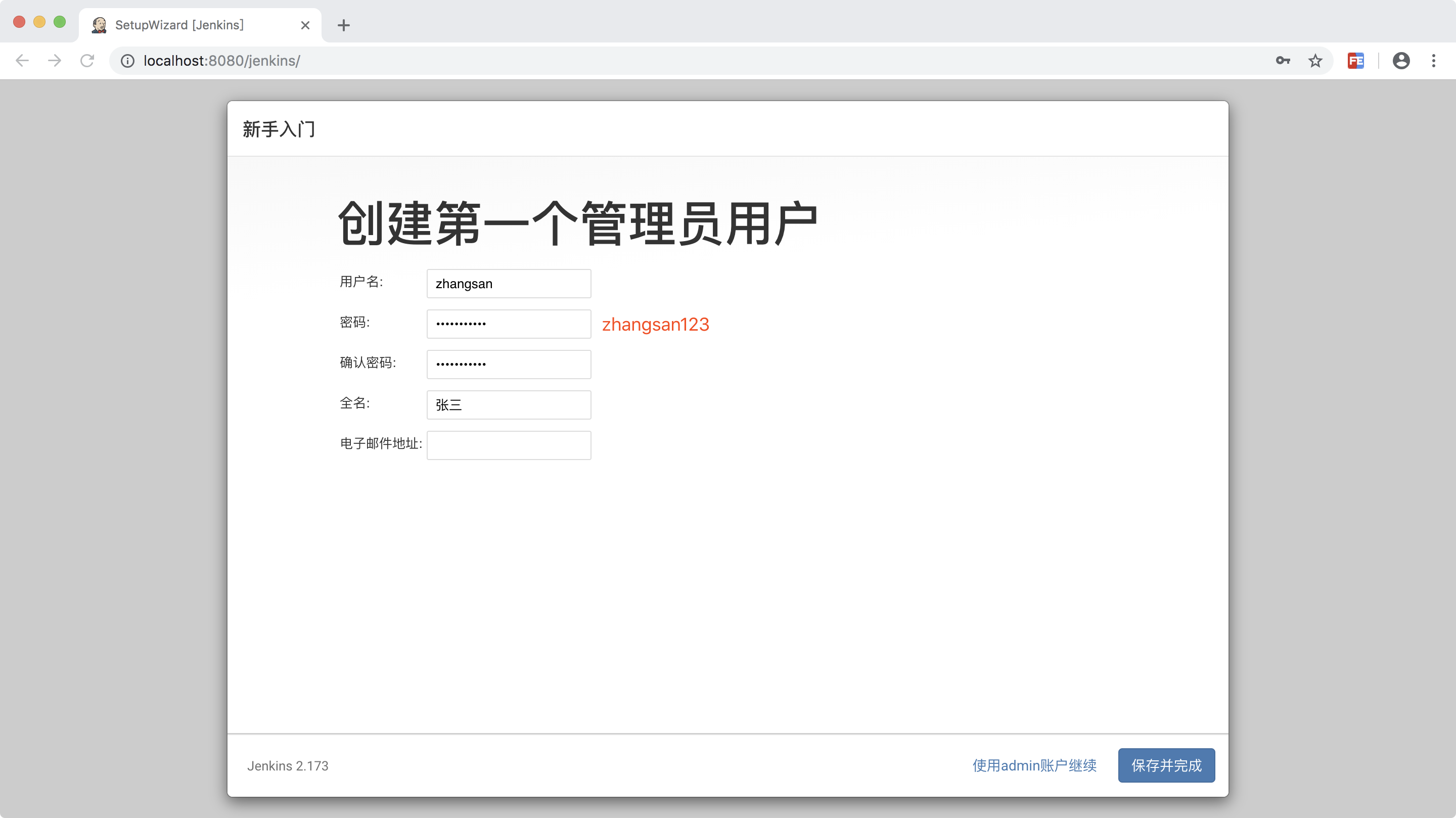Bookmark this page with the star
Image resolution: width=1456 pixels, height=818 pixels.
[x=1315, y=61]
